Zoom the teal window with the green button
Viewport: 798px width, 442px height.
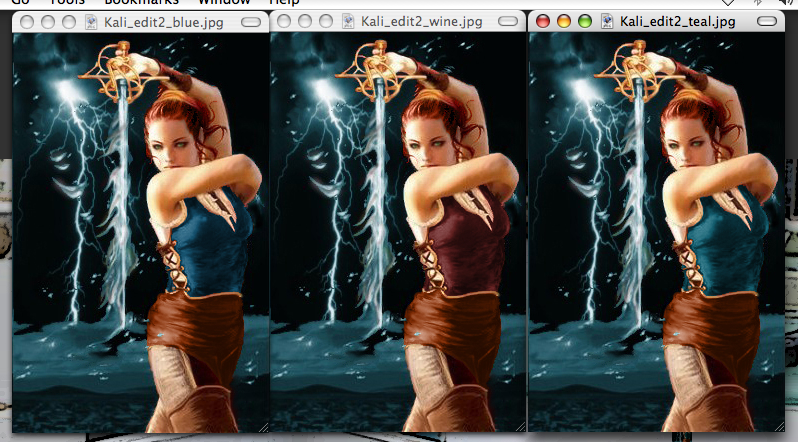point(585,21)
